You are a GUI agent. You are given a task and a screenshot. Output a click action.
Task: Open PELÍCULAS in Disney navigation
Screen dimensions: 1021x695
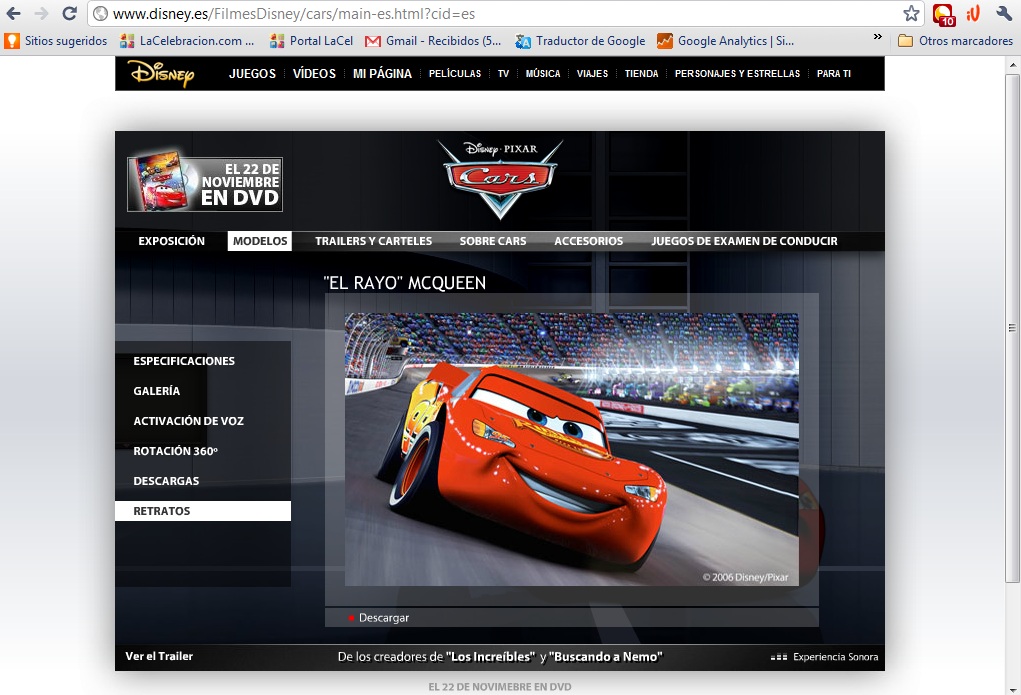point(455,74)
